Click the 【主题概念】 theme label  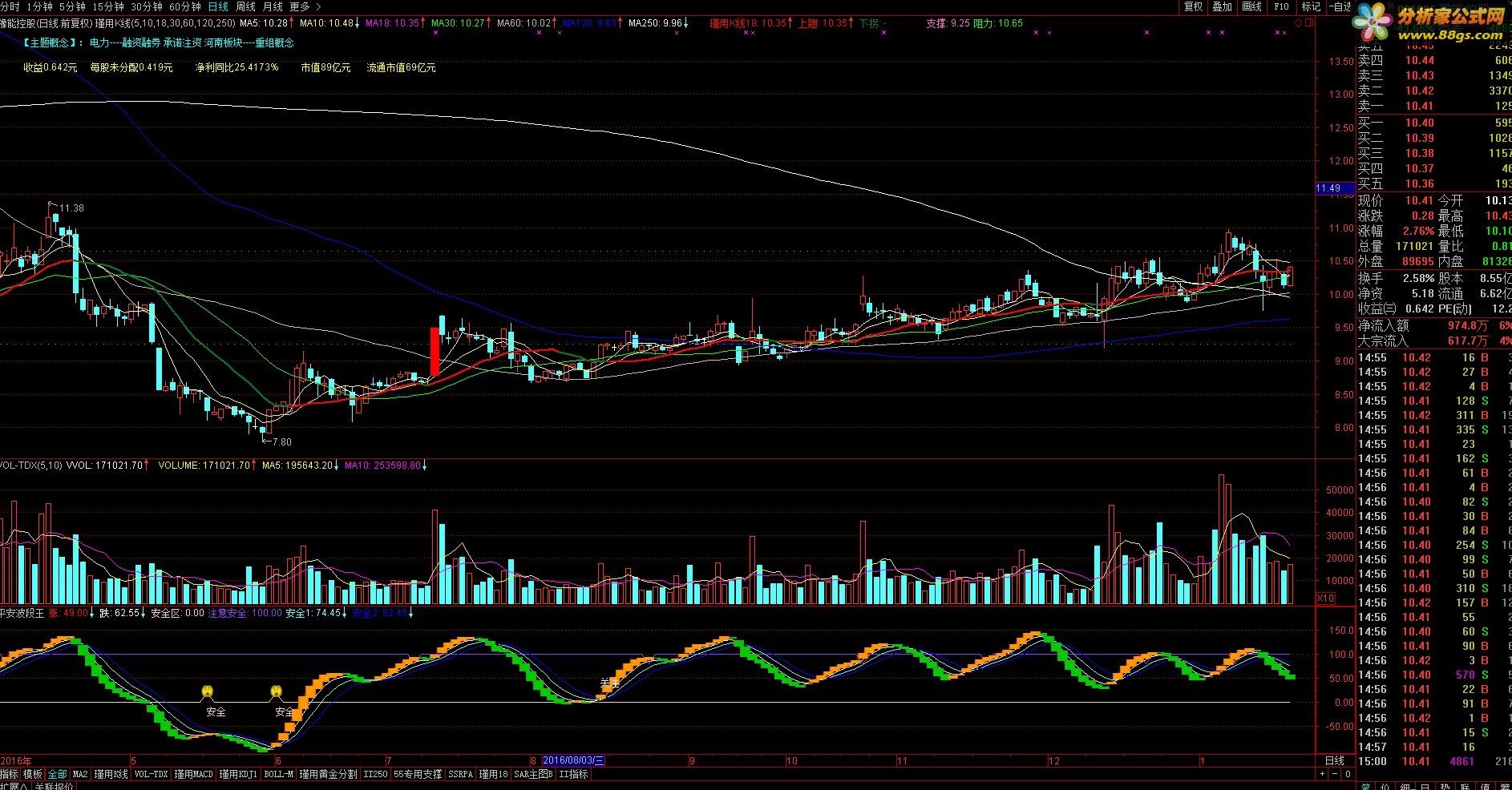tap(52, 42)
